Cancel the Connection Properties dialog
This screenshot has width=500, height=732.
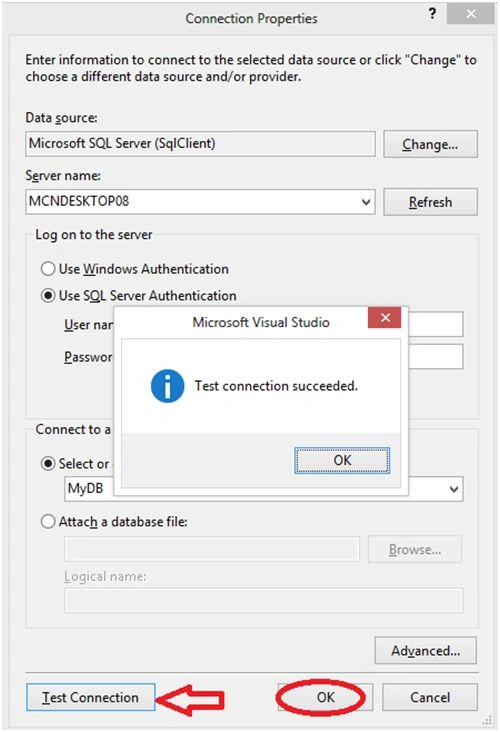tap(430, 697)
